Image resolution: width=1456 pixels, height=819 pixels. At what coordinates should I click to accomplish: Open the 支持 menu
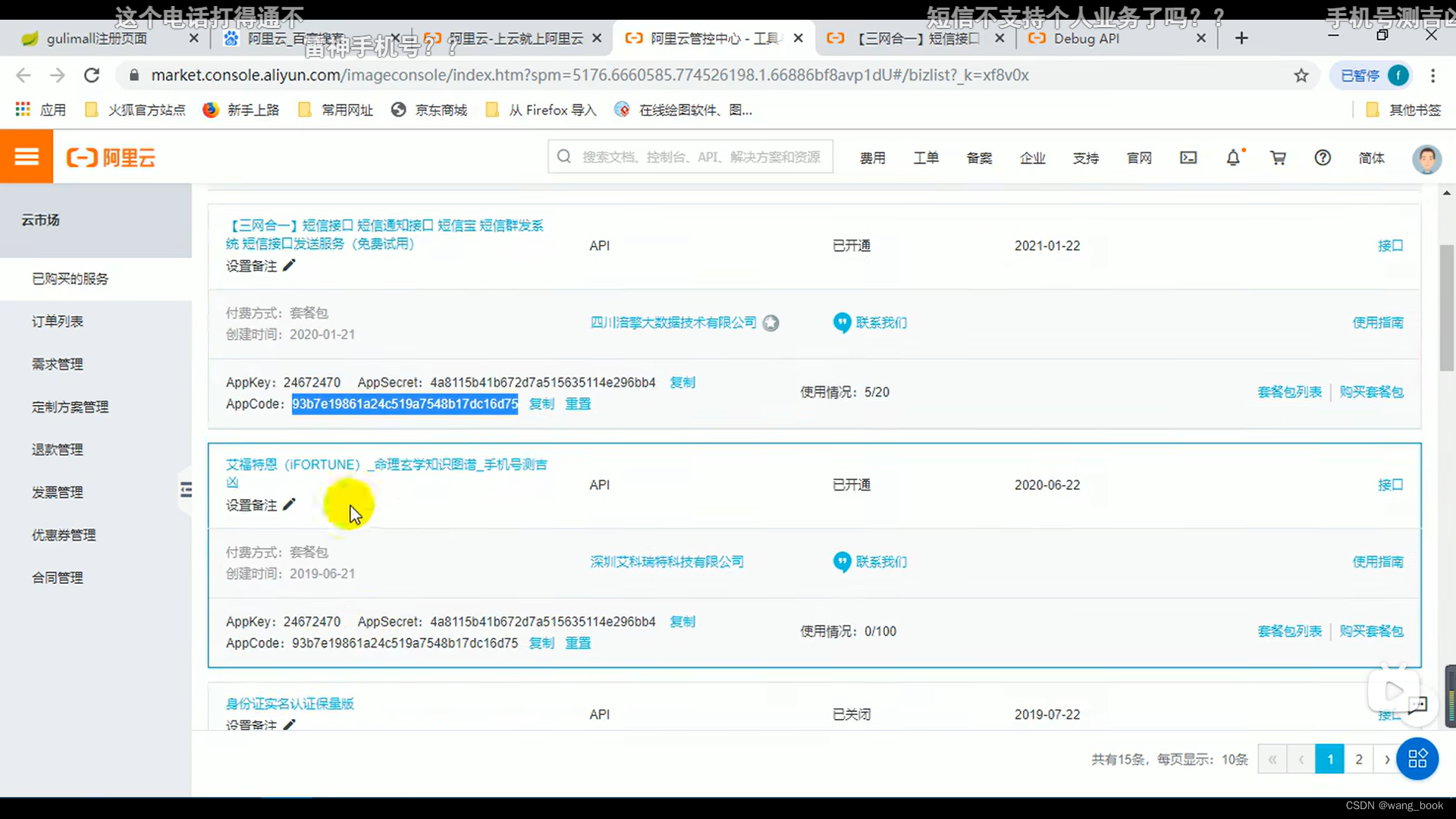click(x=1086, y=158)
